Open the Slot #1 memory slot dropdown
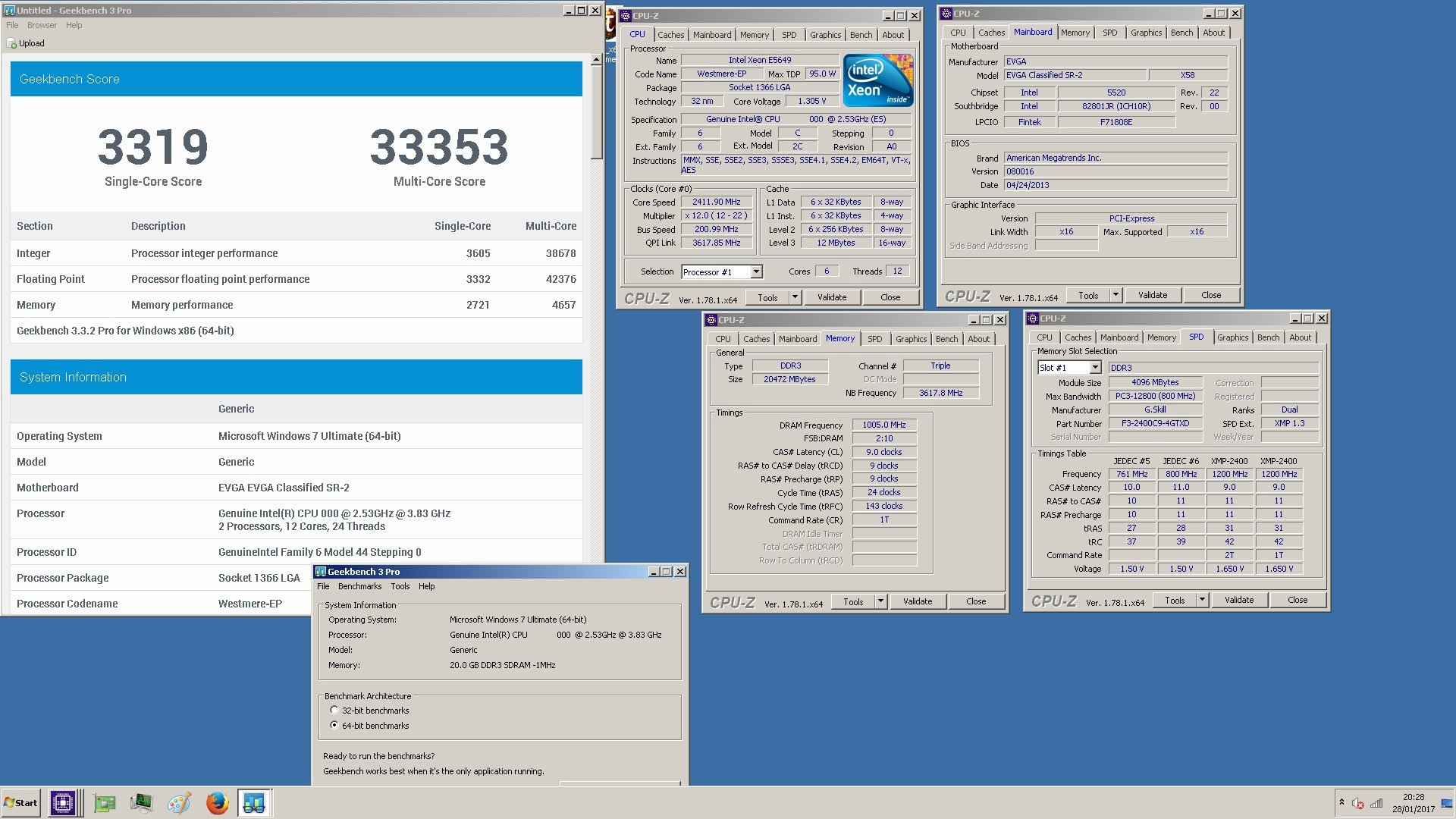Screen dimensions: 1456x819 pos(1095,368)
